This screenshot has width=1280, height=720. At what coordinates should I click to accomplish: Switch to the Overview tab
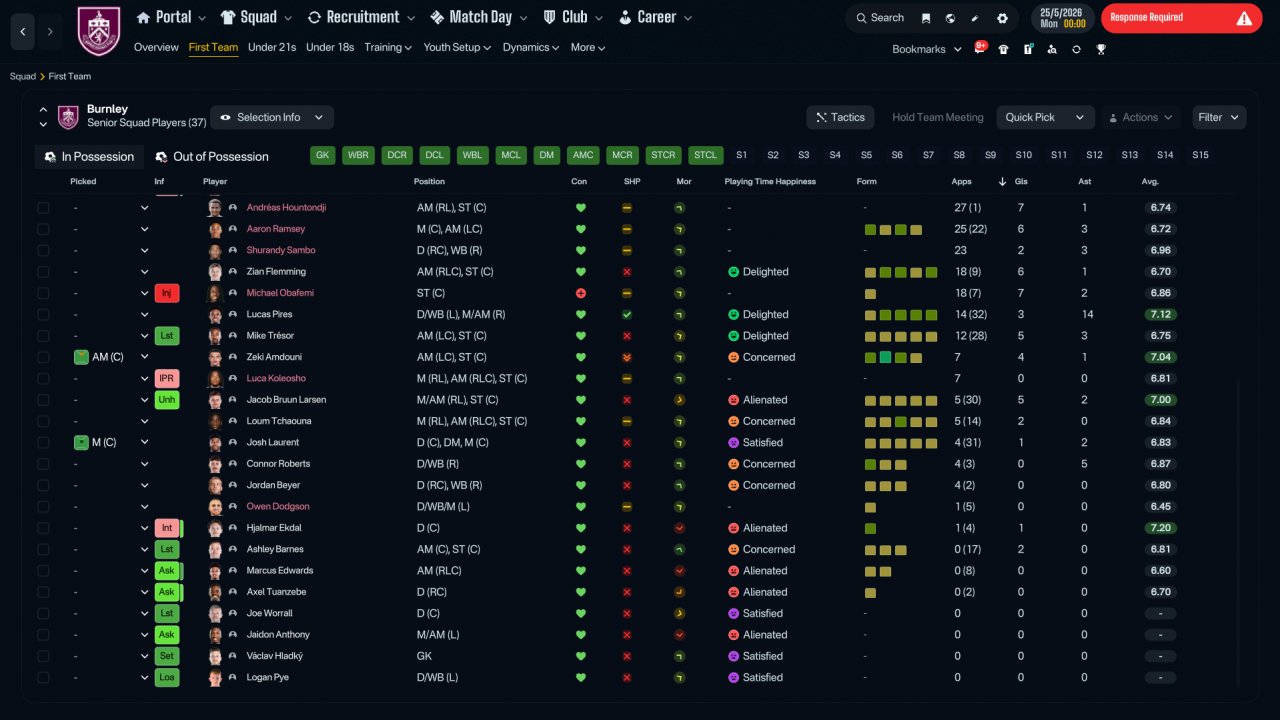(156, 47)
